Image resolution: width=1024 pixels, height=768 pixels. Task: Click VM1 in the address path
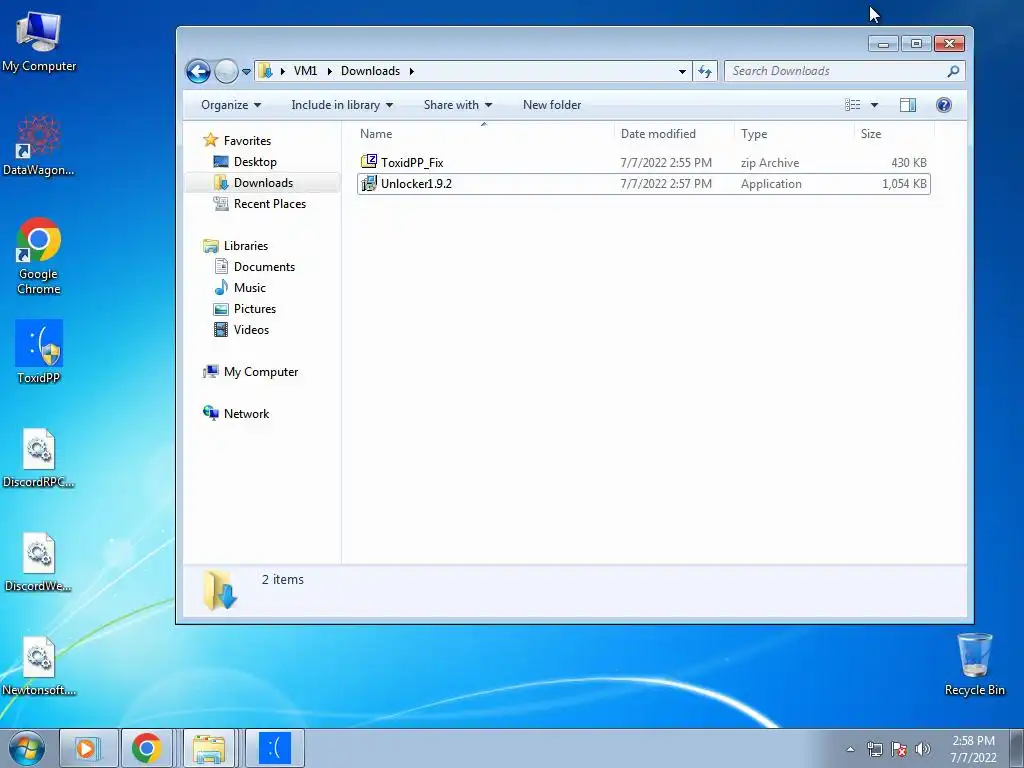[x=305, y=71]
